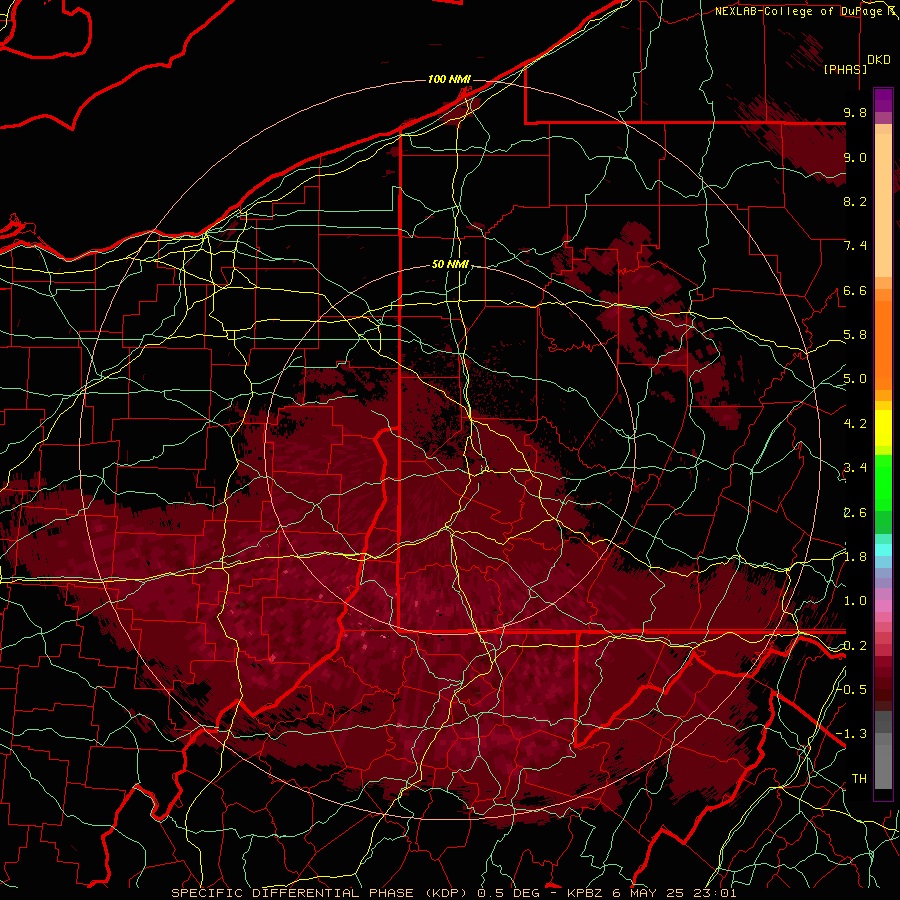Viewport: 900px width, 900px height.
Task: Click the 6 MAY 25 23:01 timestamp
Action: (675, 893)
